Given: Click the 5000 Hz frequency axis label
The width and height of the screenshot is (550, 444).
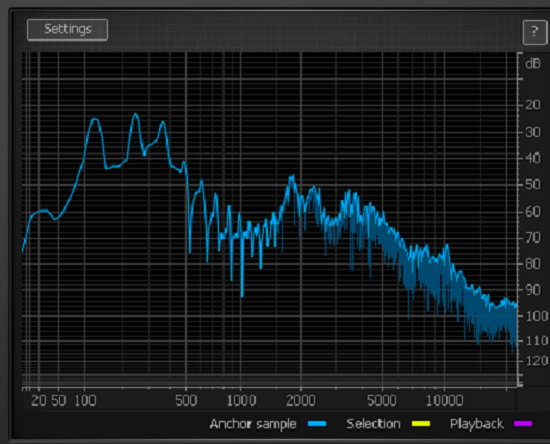Looking at the screenshot, I should point(382,401).
